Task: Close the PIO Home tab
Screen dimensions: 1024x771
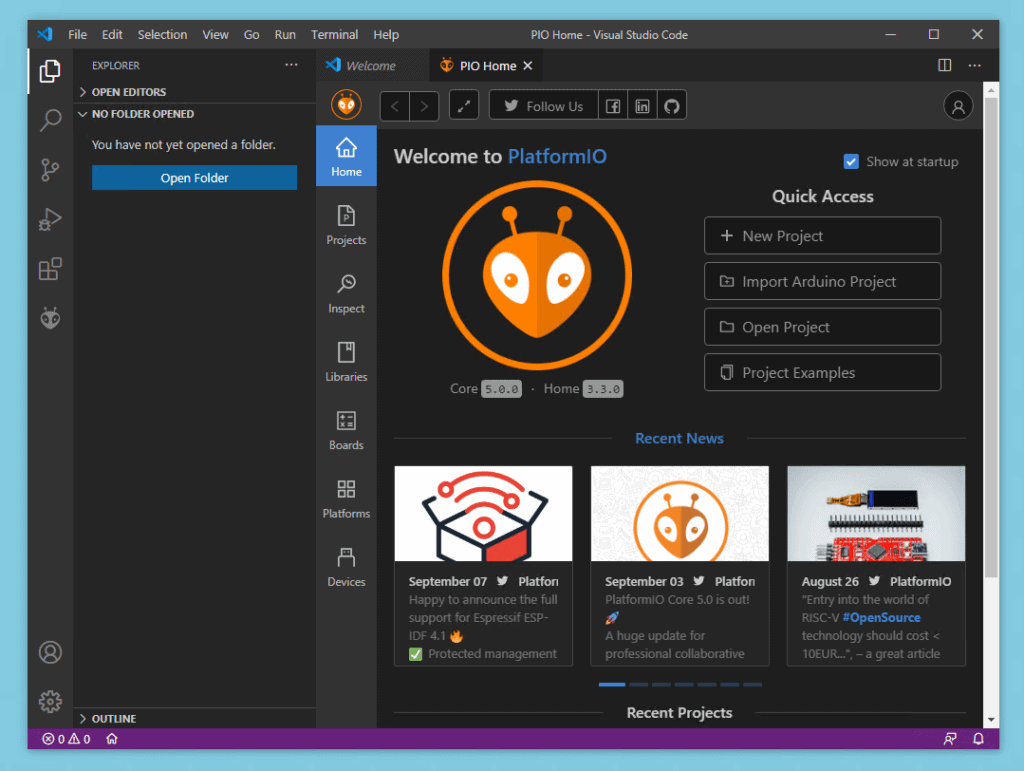Action: [x=528, y=65]
